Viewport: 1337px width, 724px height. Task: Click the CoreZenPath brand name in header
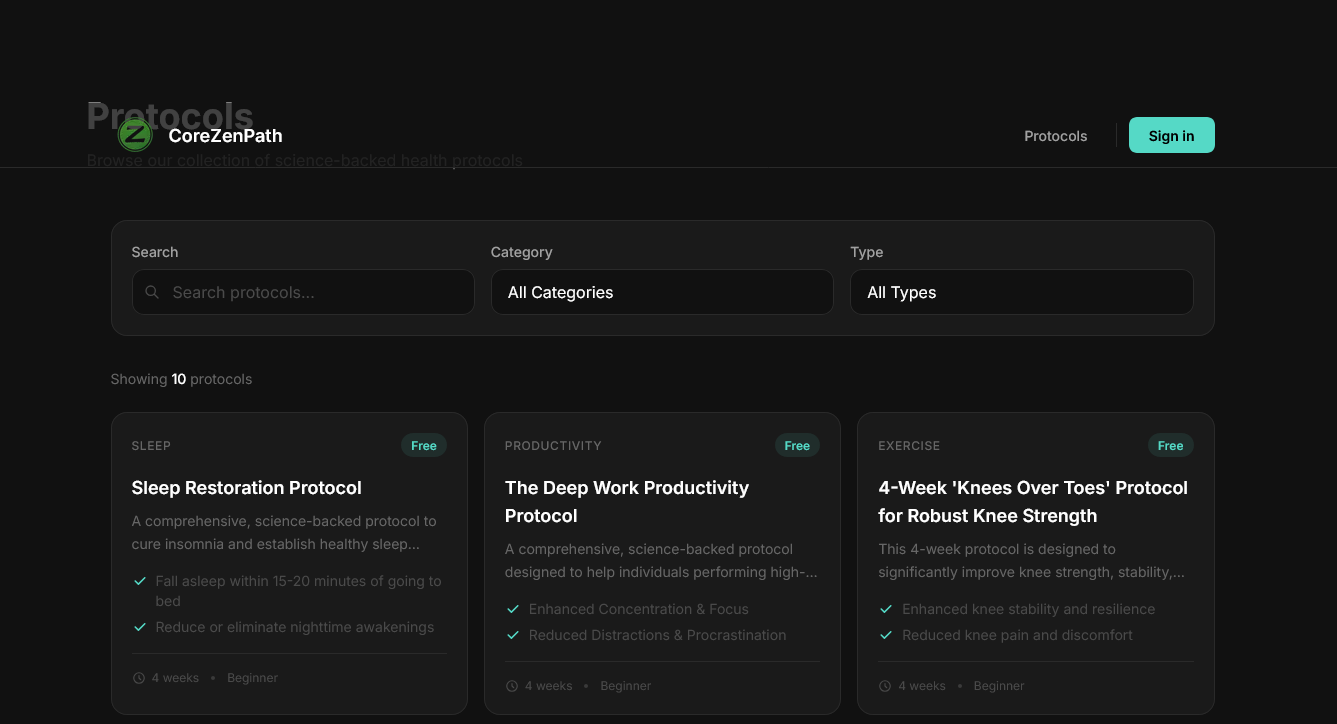click(x=225, y=135)
